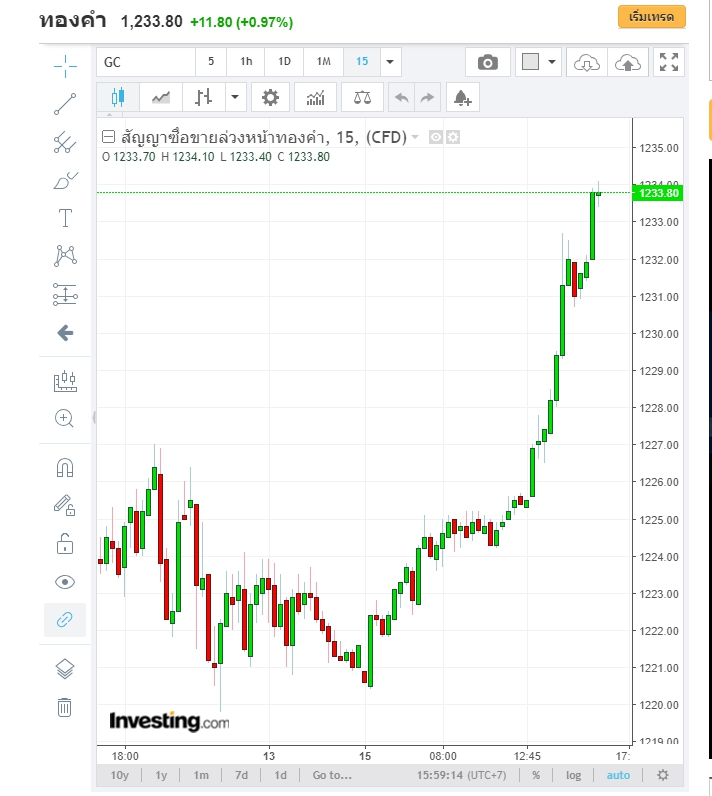712x796 pixels.
Task: Click the back arrow in left toolbar
Action: pos(65,333)
